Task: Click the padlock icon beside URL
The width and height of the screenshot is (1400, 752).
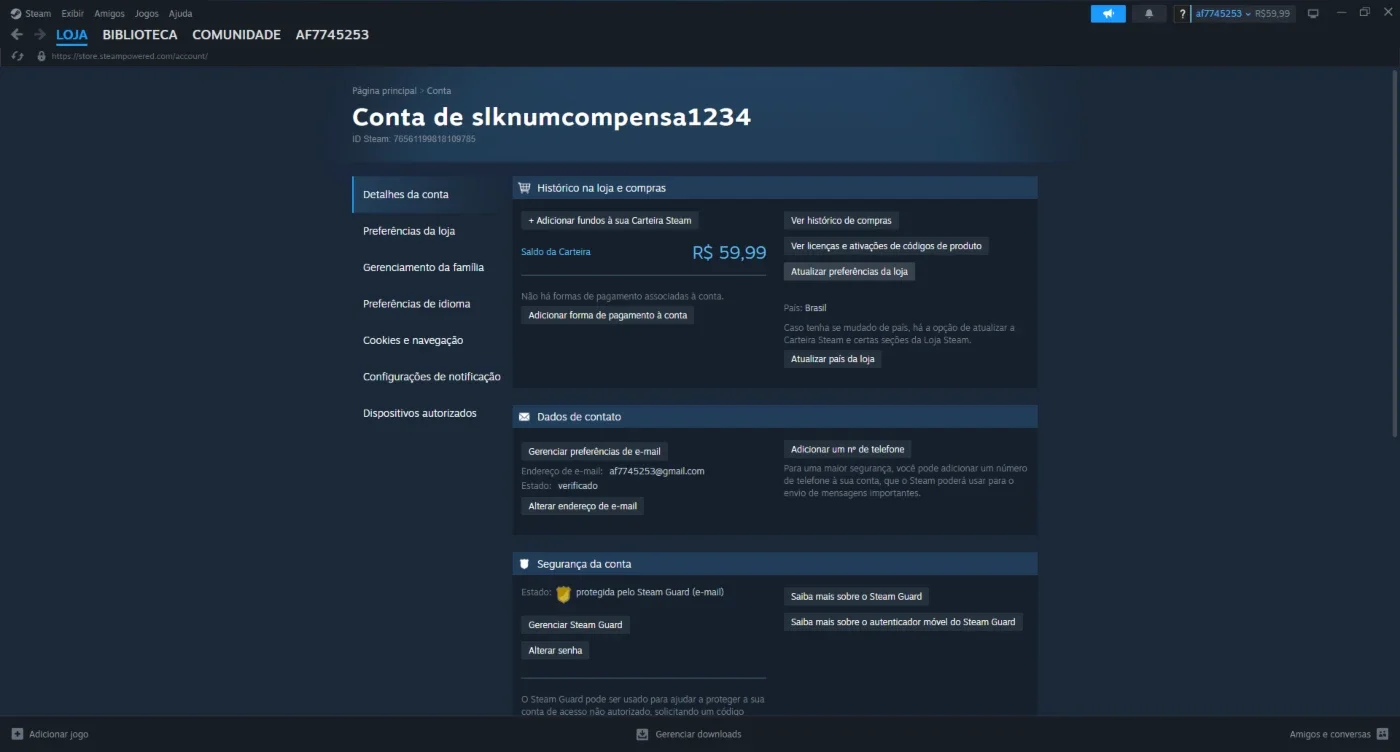Action: (41, 56)
